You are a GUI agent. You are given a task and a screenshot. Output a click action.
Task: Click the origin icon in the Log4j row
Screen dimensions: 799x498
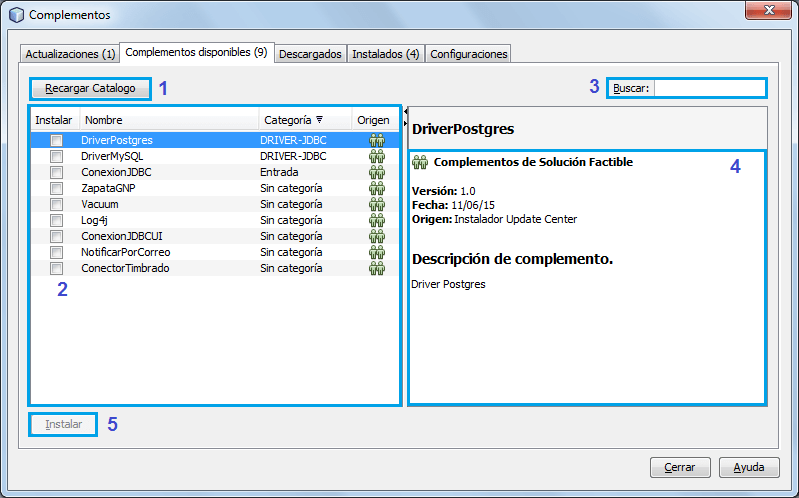point(376,220)
